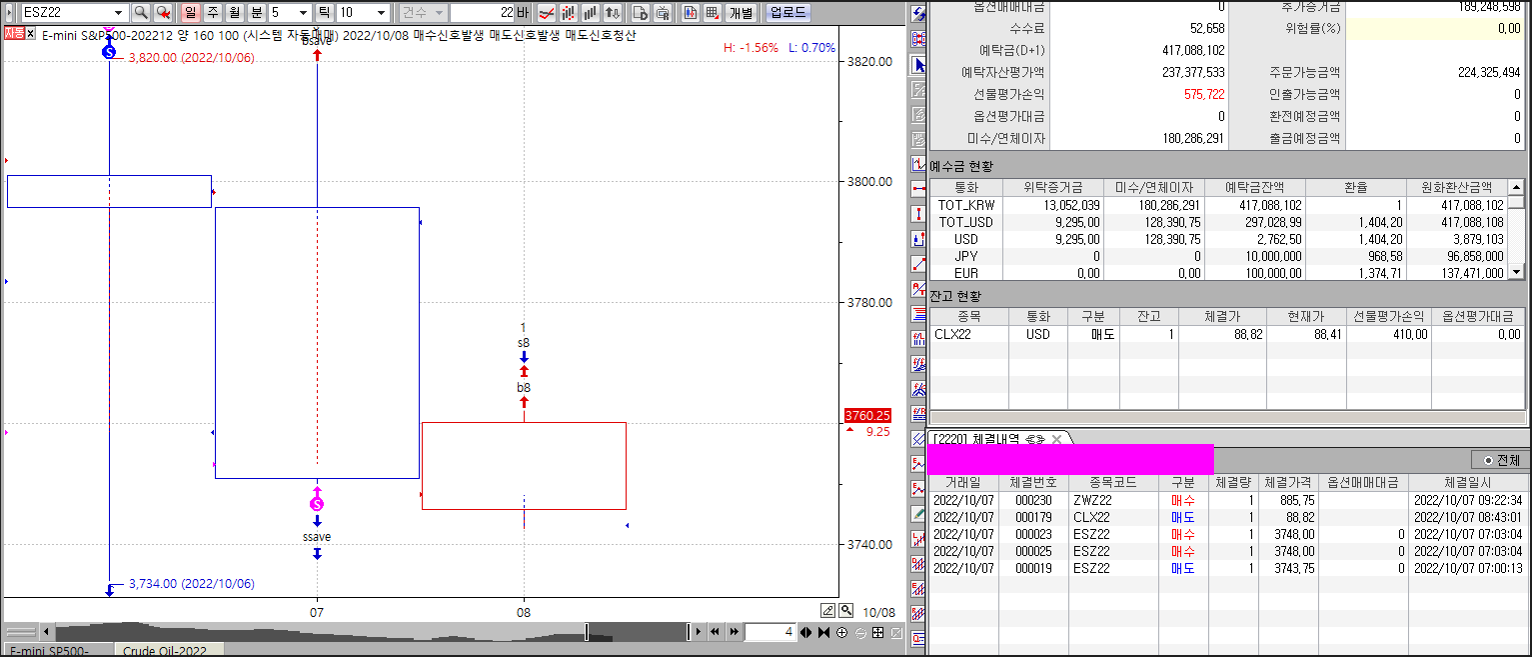
Task: Select the daily (일) chart period button
Action: coord(190,13)
